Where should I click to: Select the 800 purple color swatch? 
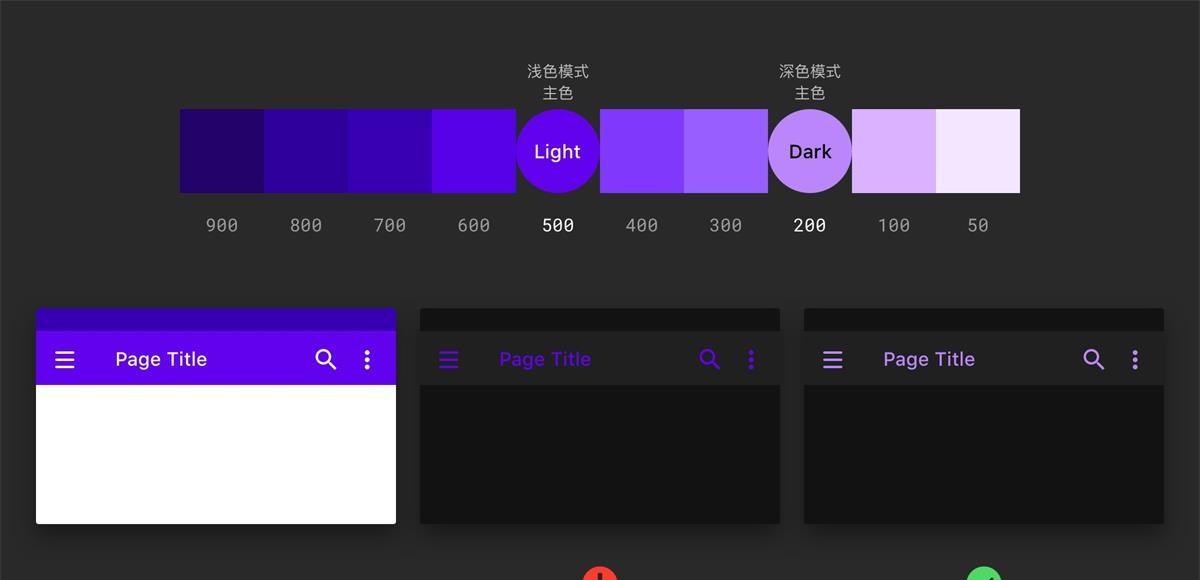(306, 151)
